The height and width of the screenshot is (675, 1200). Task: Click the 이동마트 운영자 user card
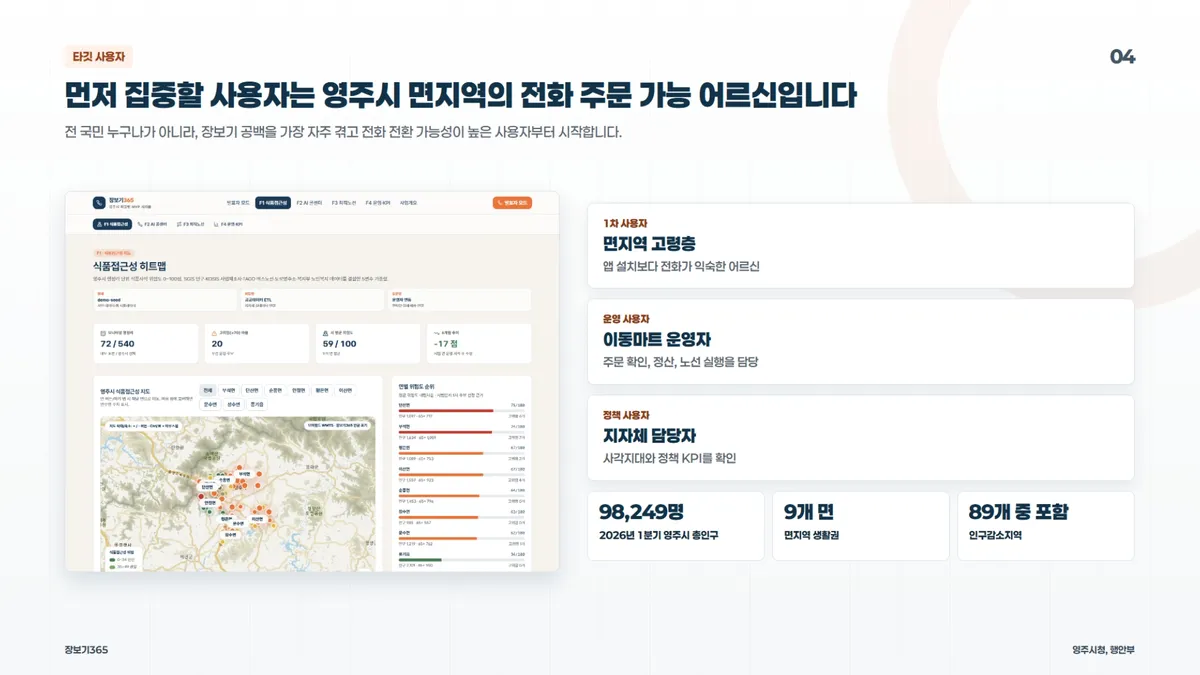click(861, 341)
